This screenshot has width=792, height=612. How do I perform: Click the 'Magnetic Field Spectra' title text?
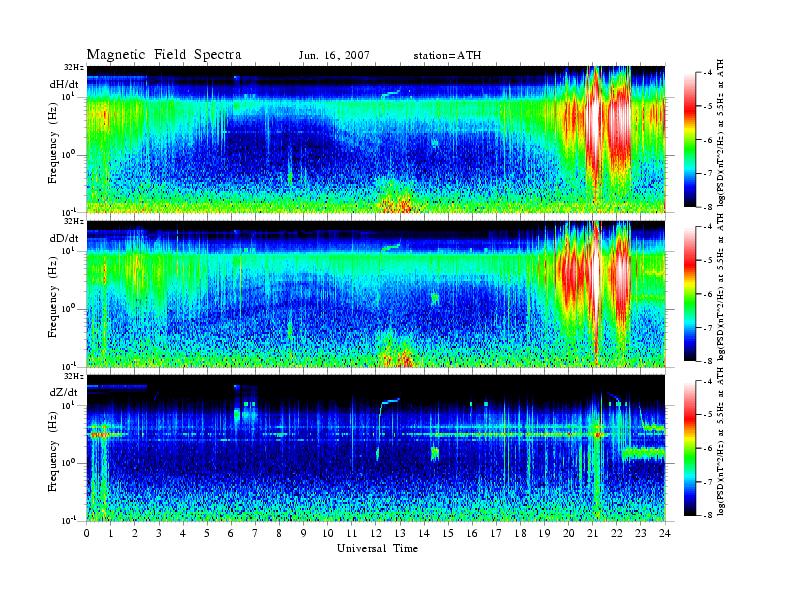[164, 55]
